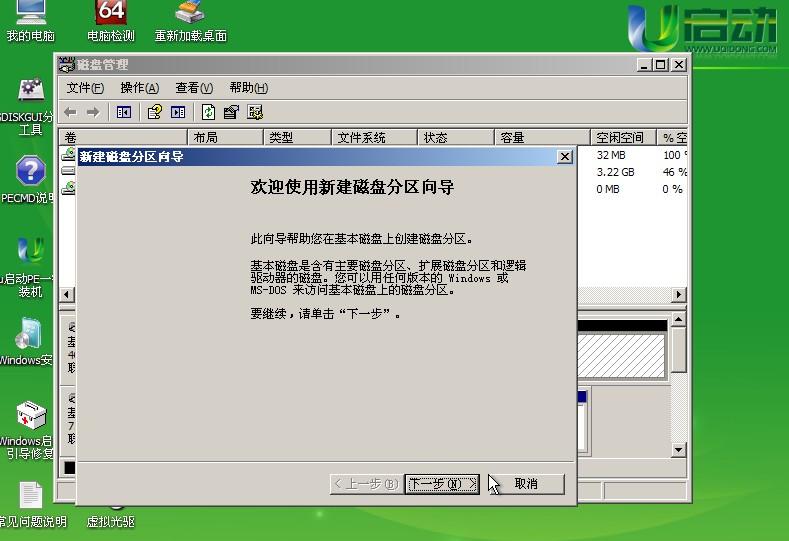The height and width of the screenshot is (541, 789).
Task: Open the 重新加载桌面 desktop shortcut
Action: (190, 20)
